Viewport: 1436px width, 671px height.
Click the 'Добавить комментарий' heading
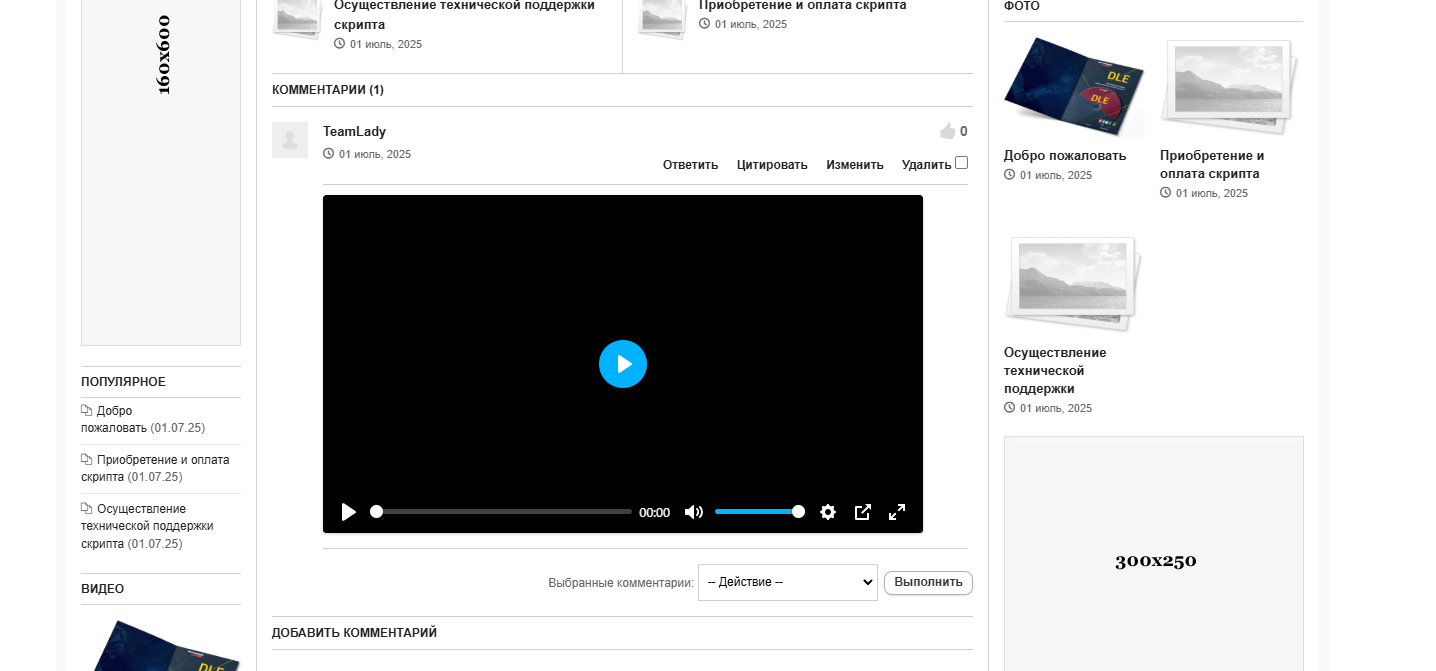point(354,633)
